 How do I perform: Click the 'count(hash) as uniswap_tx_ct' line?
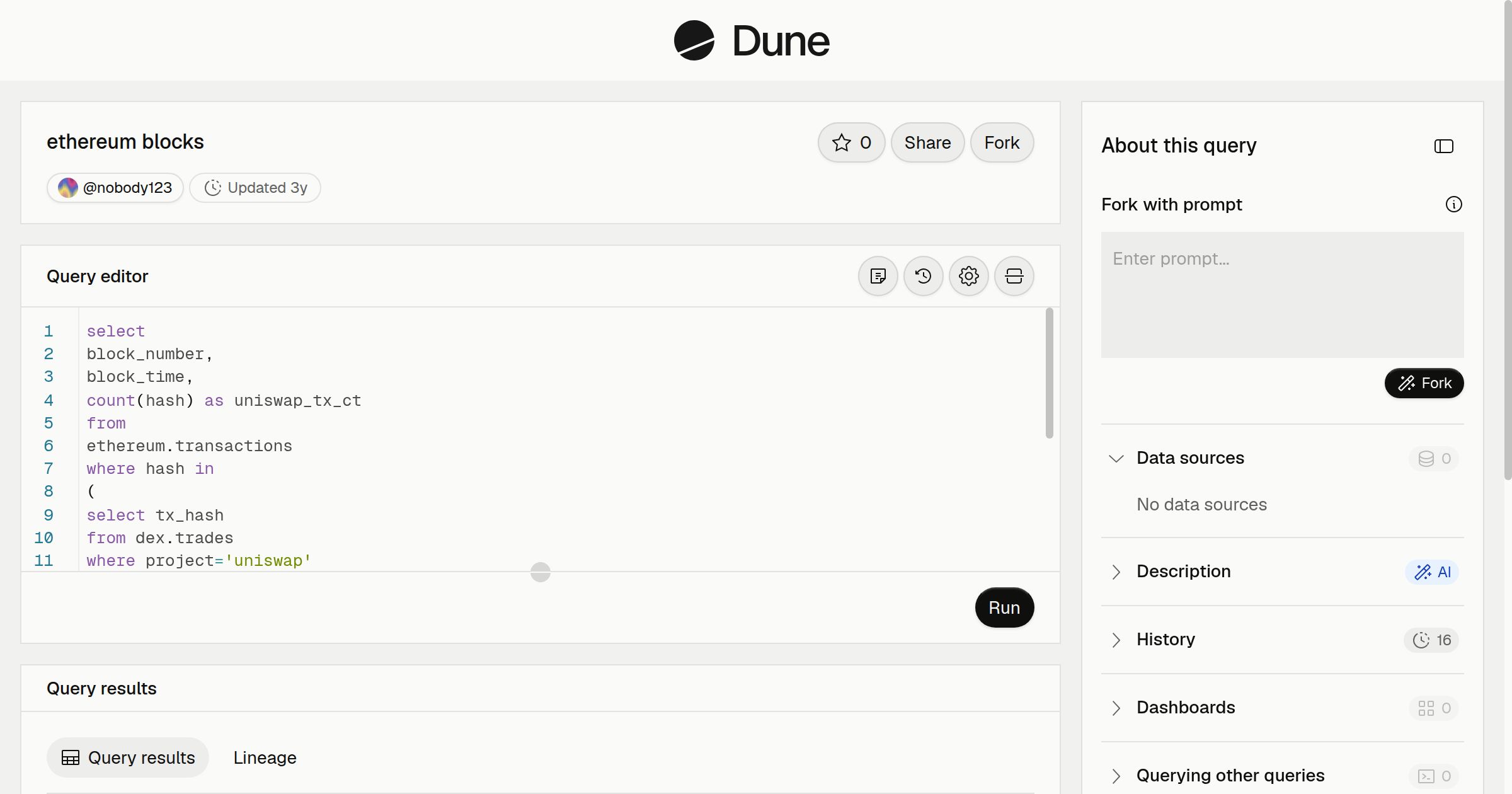point(224,401)
